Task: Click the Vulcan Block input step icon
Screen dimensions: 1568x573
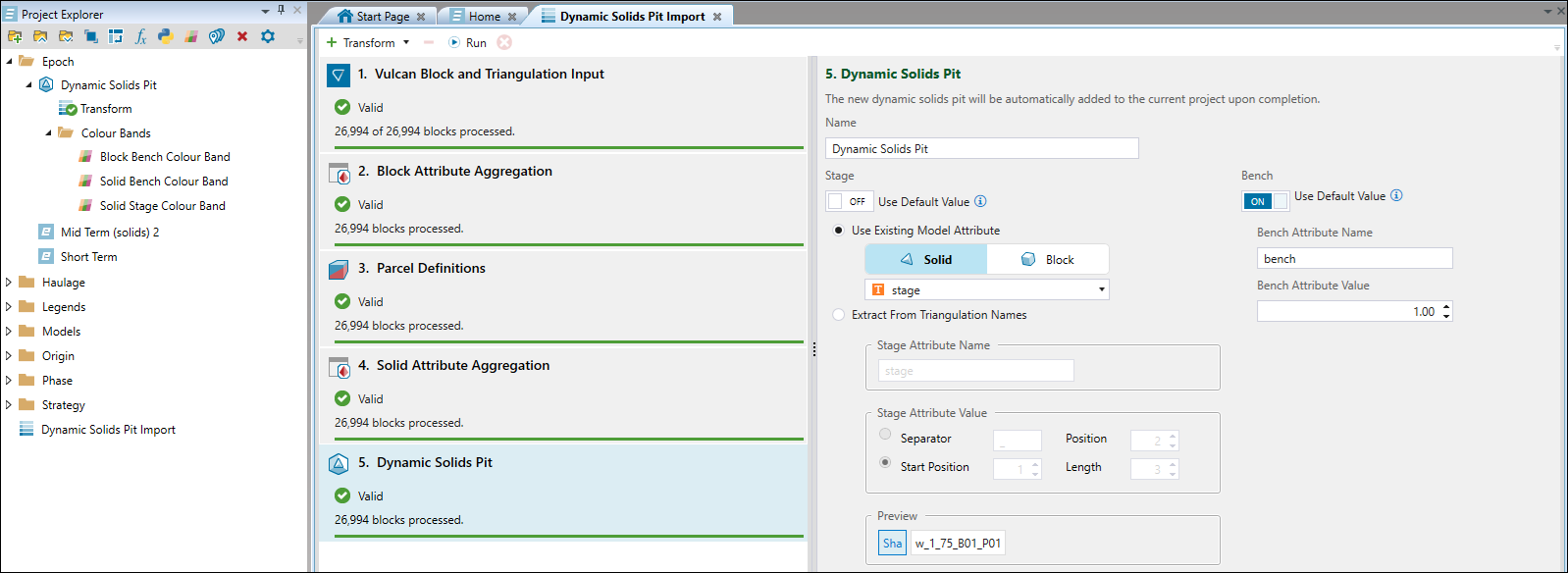Action: tap(339, 76)
